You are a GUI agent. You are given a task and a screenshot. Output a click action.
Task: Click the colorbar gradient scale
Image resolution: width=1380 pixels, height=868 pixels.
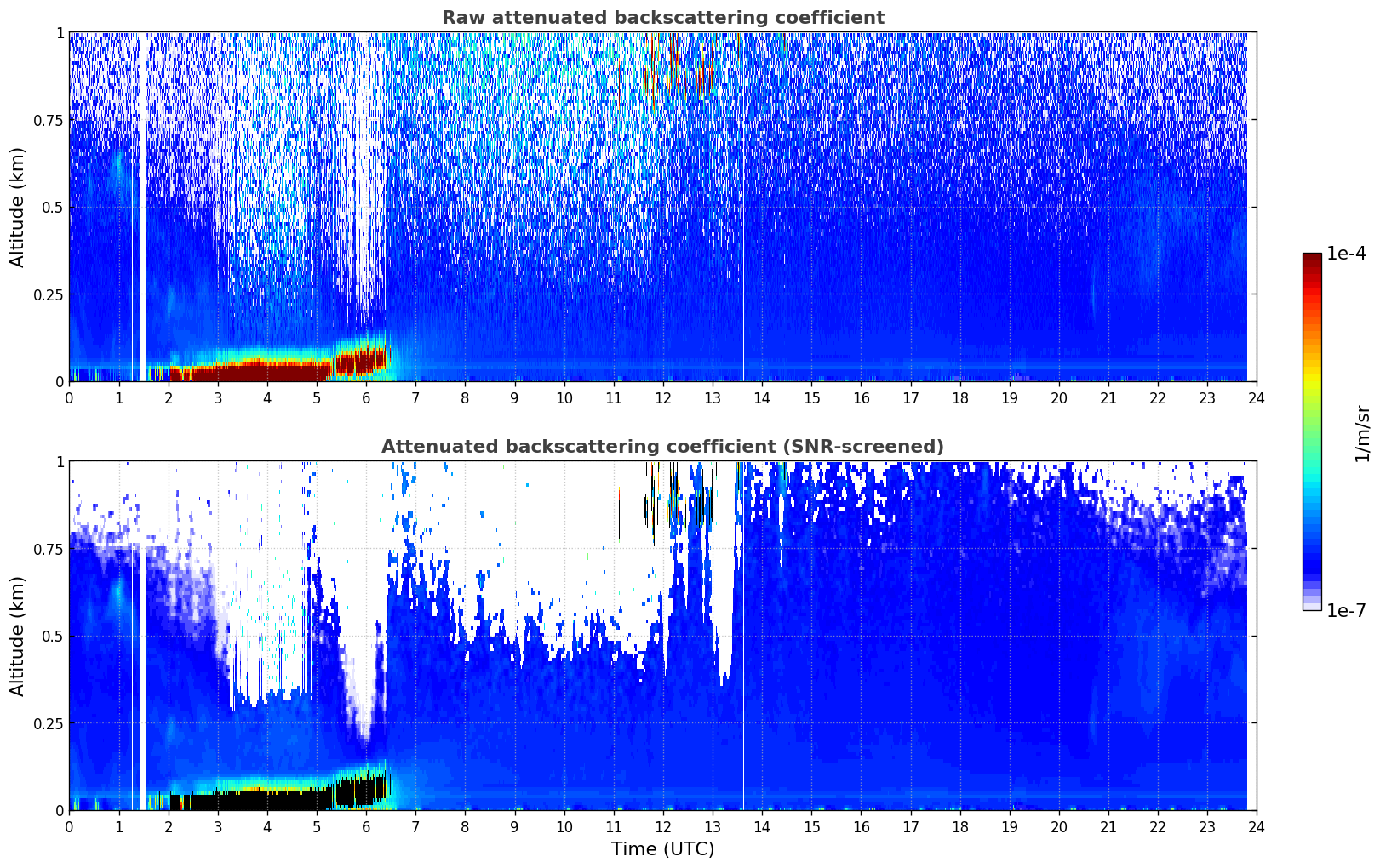tap(1312, 431)
